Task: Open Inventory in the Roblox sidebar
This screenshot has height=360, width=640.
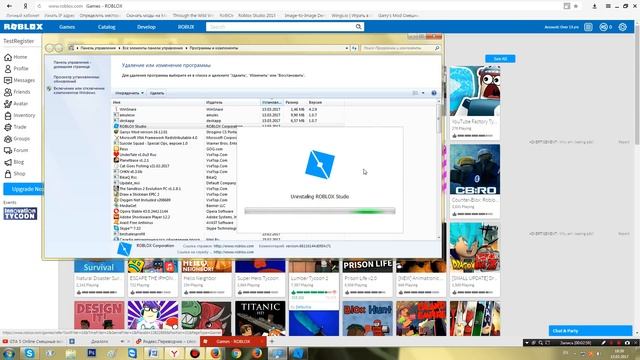Action: pyautogui.click(x=20, y=116)
